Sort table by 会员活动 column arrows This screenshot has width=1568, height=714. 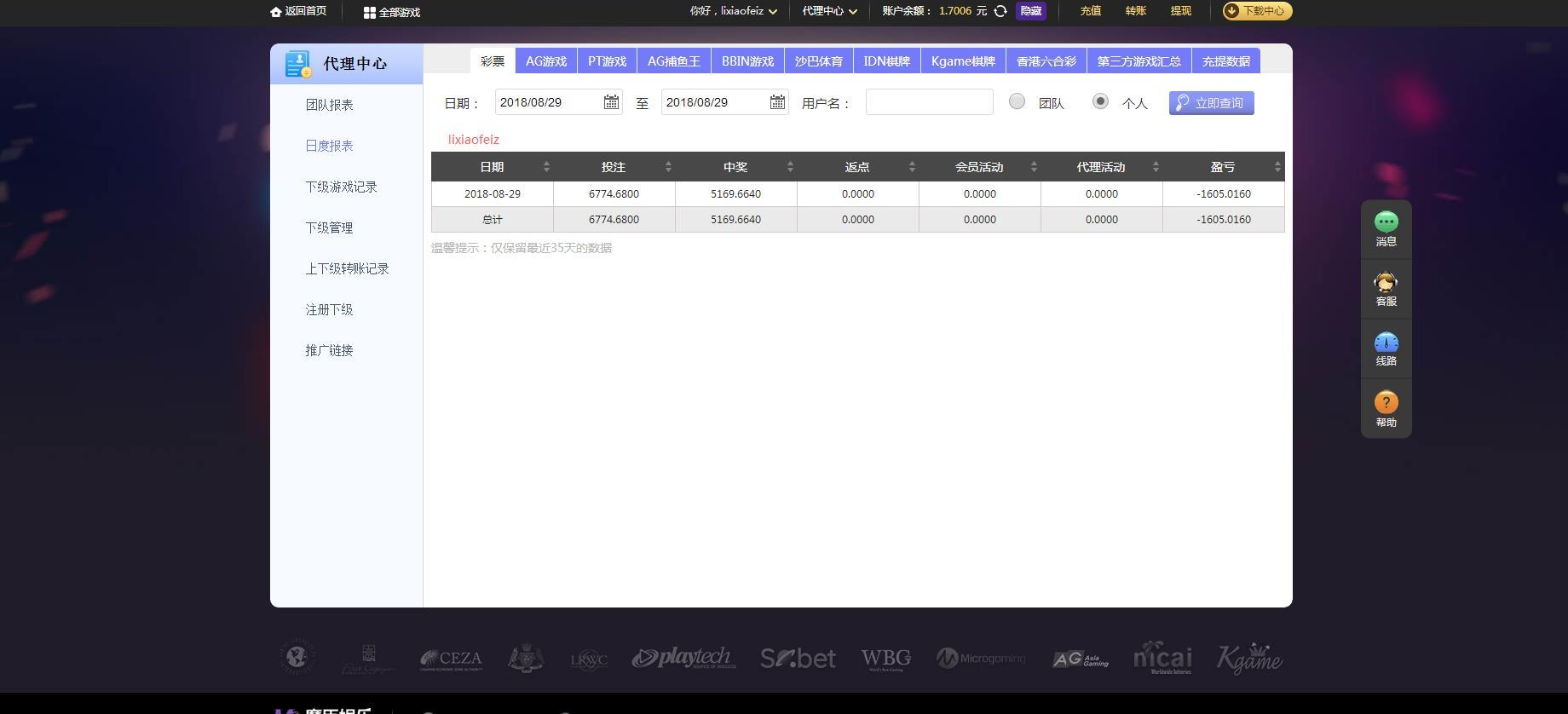(x=1034, y=167)
